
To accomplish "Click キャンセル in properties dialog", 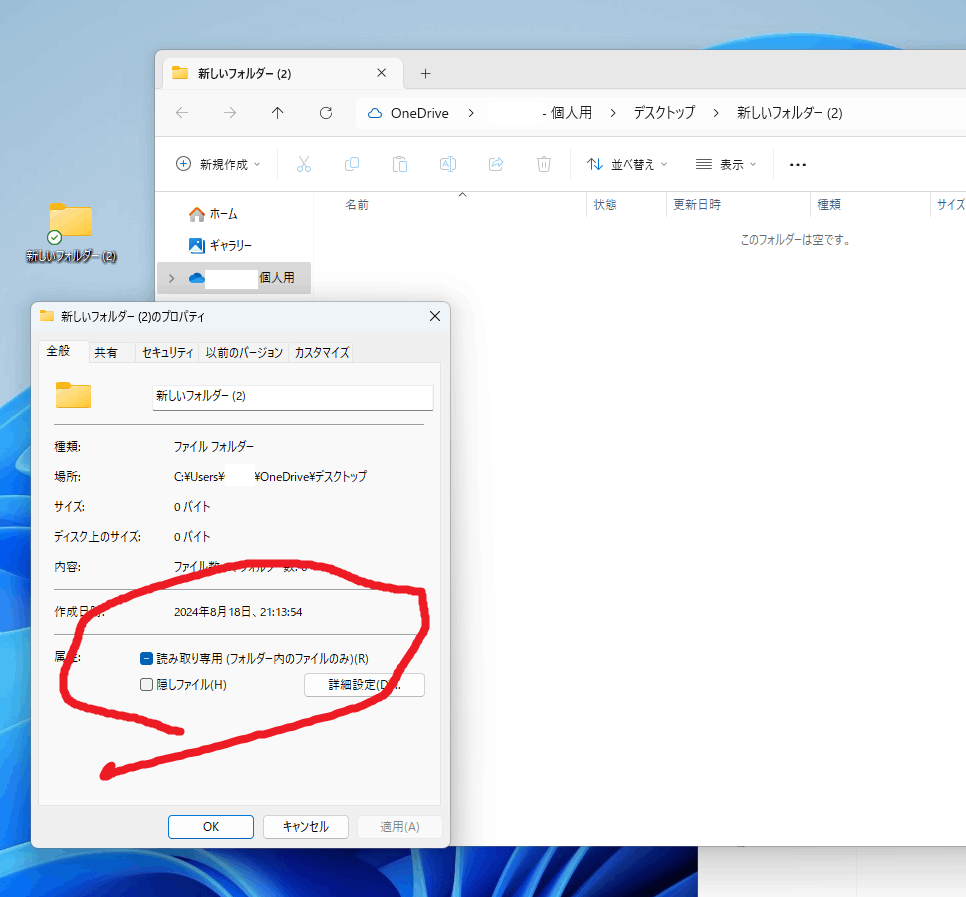I will (306, 827).
